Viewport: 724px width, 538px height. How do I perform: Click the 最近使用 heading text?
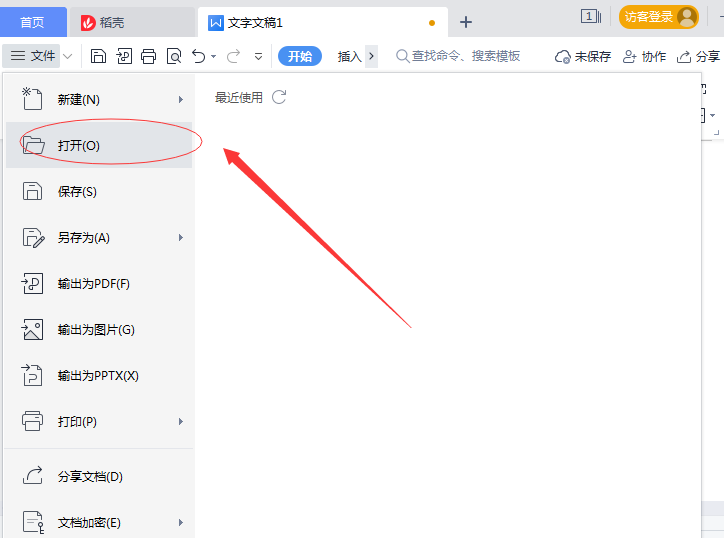pyautogui.click(x=239, y=97)
